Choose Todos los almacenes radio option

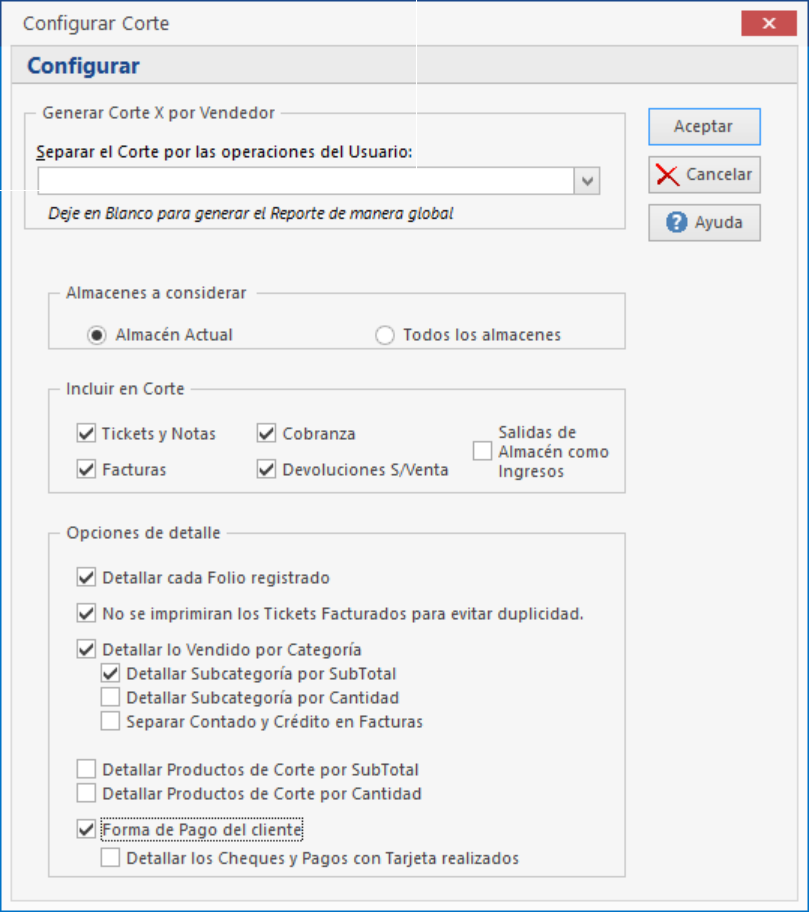coord(385,336)
